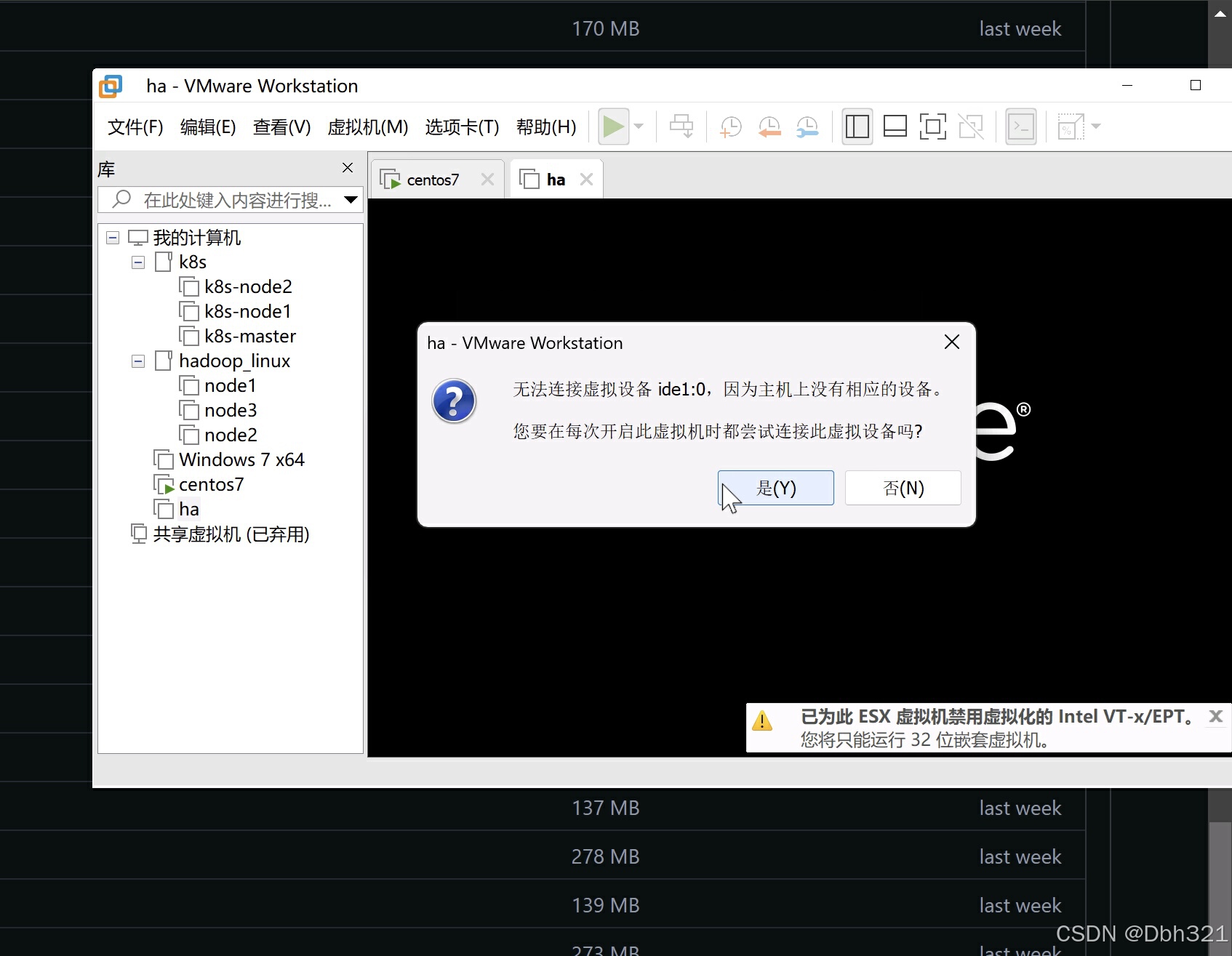Take a snapshot using the clock-plus toolbar icon
Screen dimensions: 1232x956
point(730,126)
